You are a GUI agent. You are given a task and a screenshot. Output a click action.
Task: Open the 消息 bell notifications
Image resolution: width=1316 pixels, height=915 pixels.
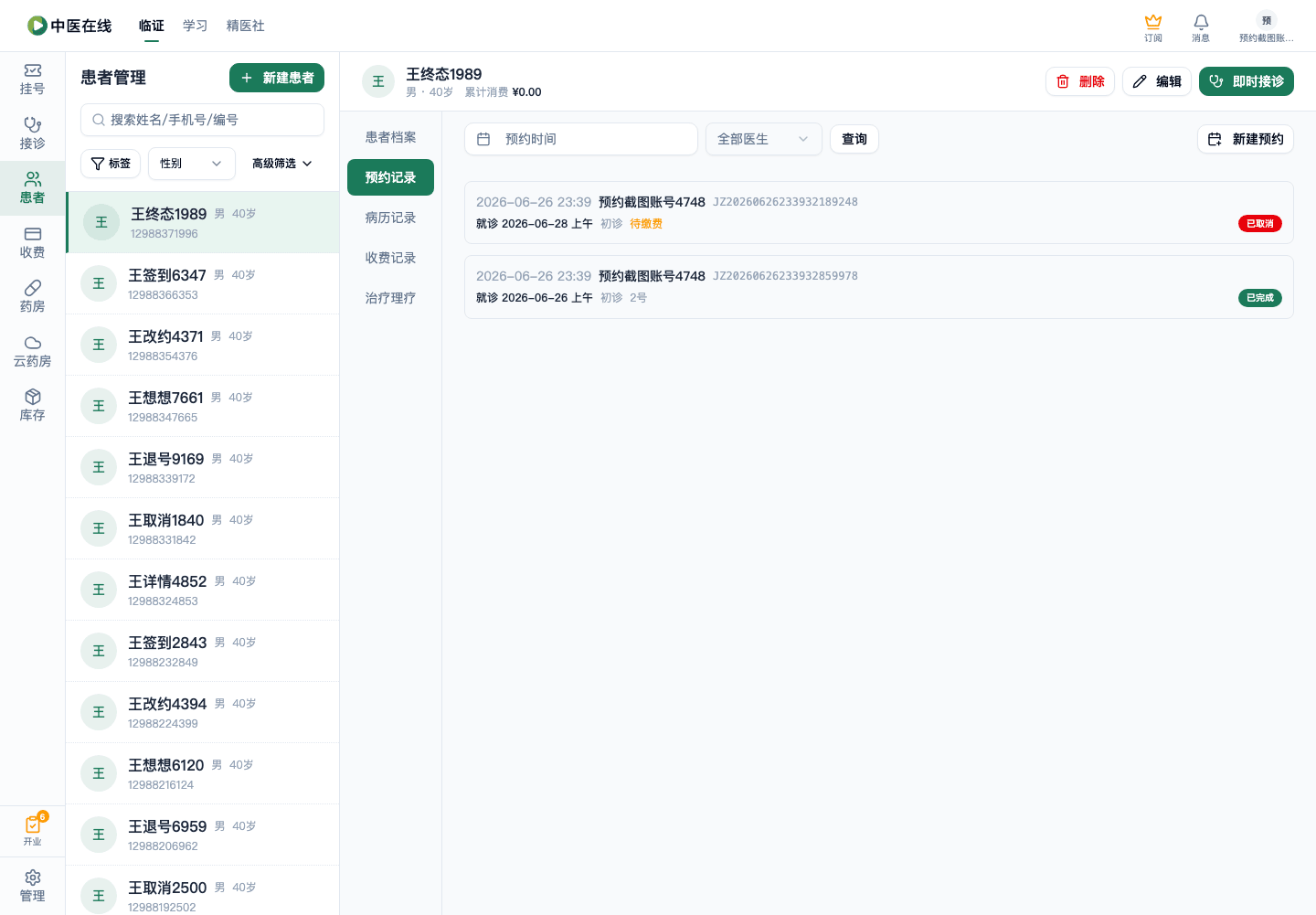pyautogui.click(x=1201, y=27)
